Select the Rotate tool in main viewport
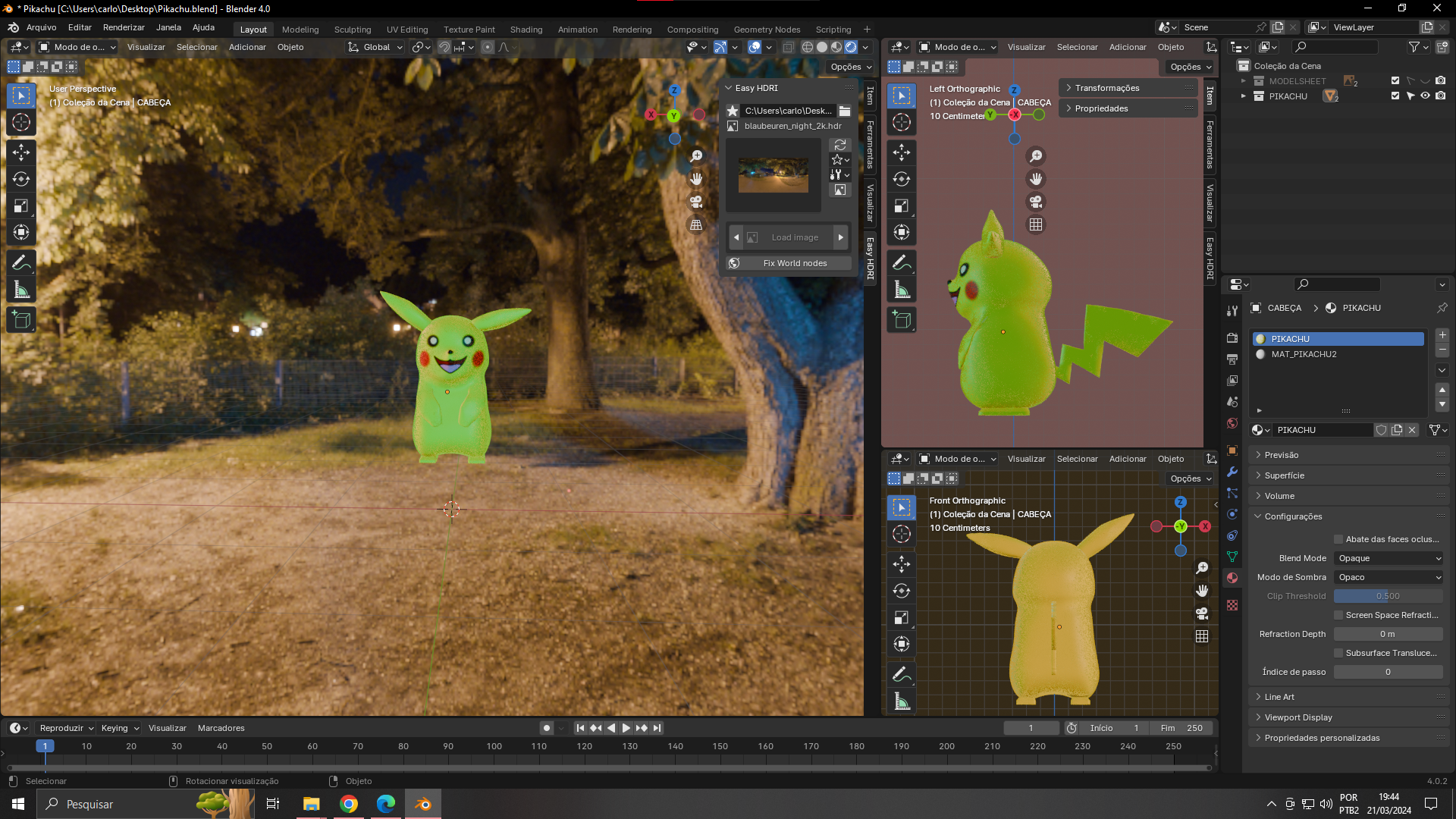The image size is (1456, 819). click(x=21, y=180)
